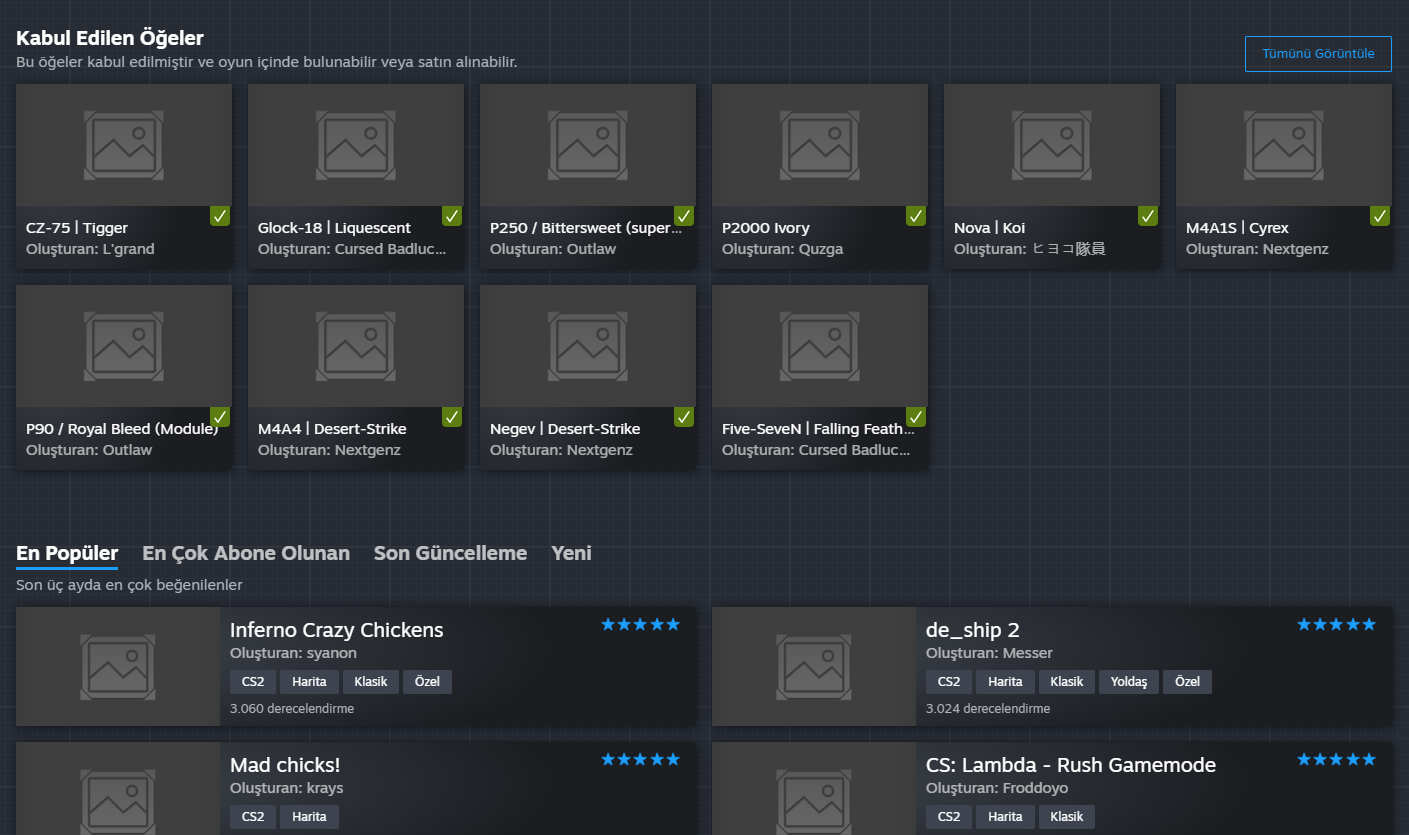
Task: Open the Glock-18 | Liquescent item thumbnail
Action: tap(356, 145)
